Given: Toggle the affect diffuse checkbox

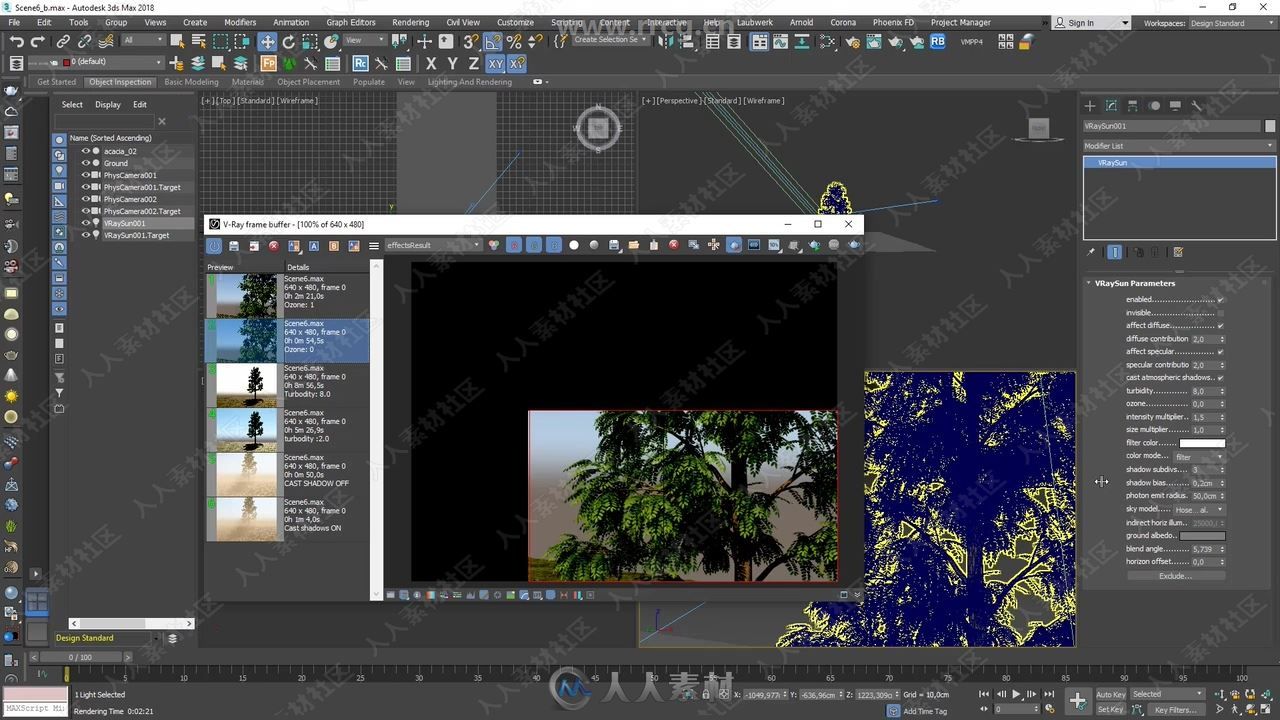Looking at the screenshot, I should (x=1220, y=326).
